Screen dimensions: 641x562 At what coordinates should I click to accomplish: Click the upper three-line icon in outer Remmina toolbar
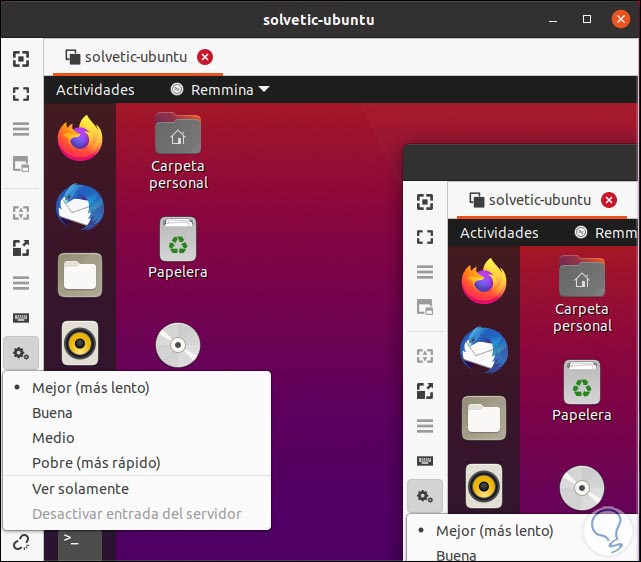21,129
